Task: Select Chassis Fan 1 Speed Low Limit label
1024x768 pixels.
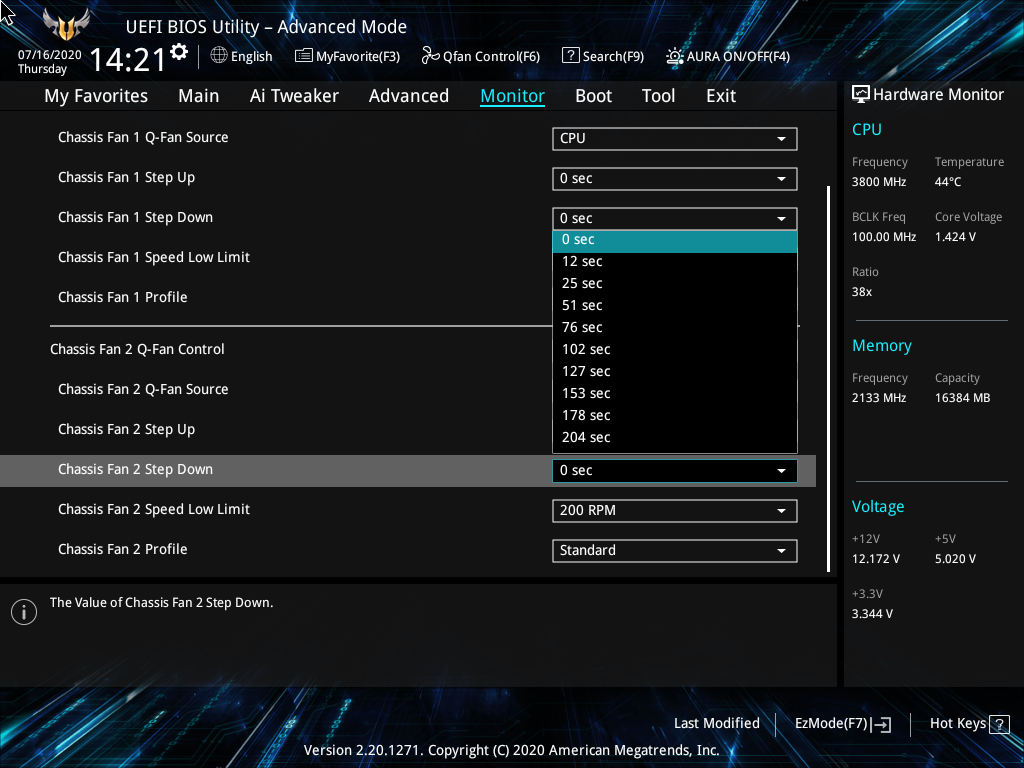Action: 153,257
